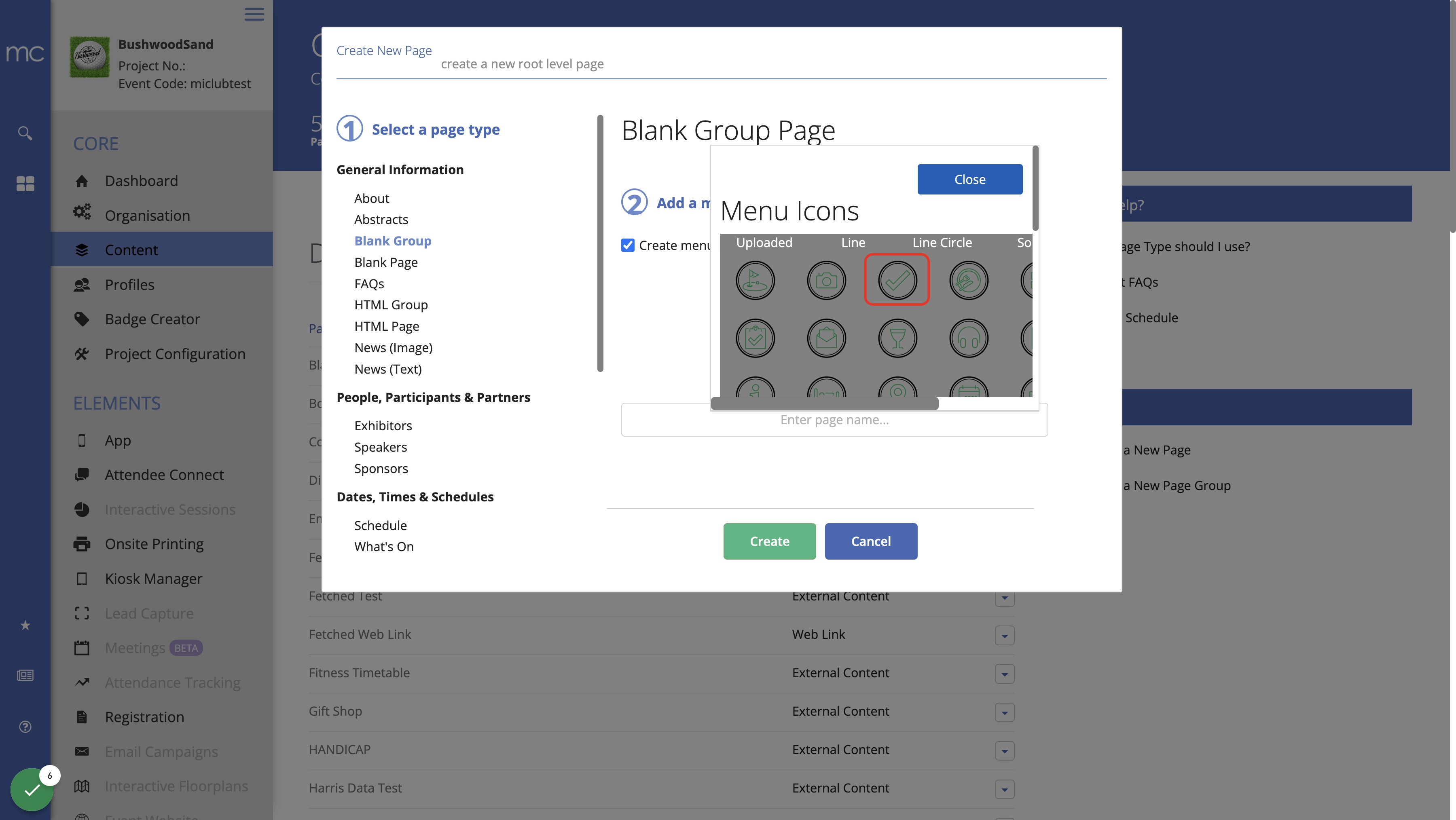1456x820 pixels.
Task: Open the Content sidebar menu item
Action: click(162, 249)
